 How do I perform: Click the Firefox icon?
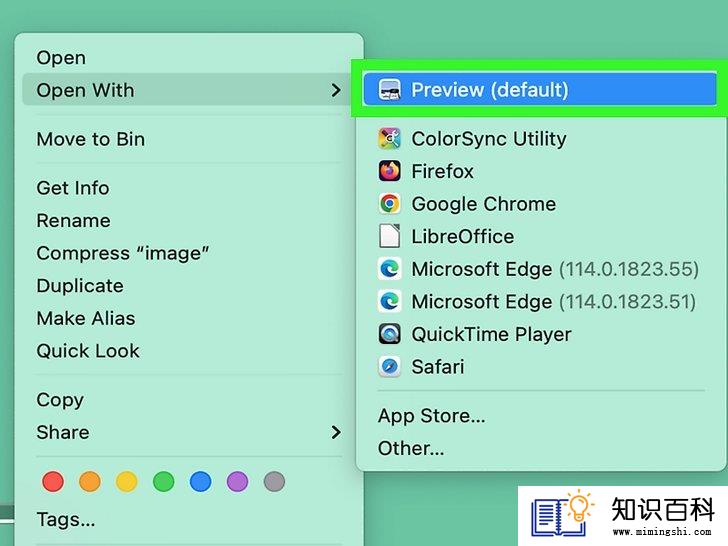pyautogui.click(x=390, y=171)
